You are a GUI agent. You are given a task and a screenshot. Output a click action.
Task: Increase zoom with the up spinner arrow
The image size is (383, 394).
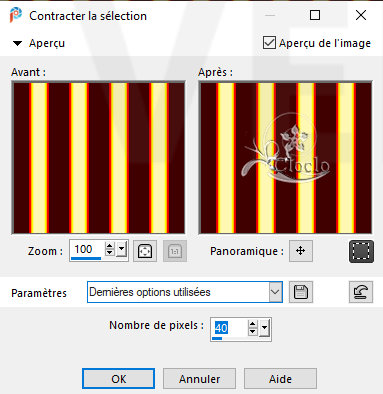[x=109, y=246]
